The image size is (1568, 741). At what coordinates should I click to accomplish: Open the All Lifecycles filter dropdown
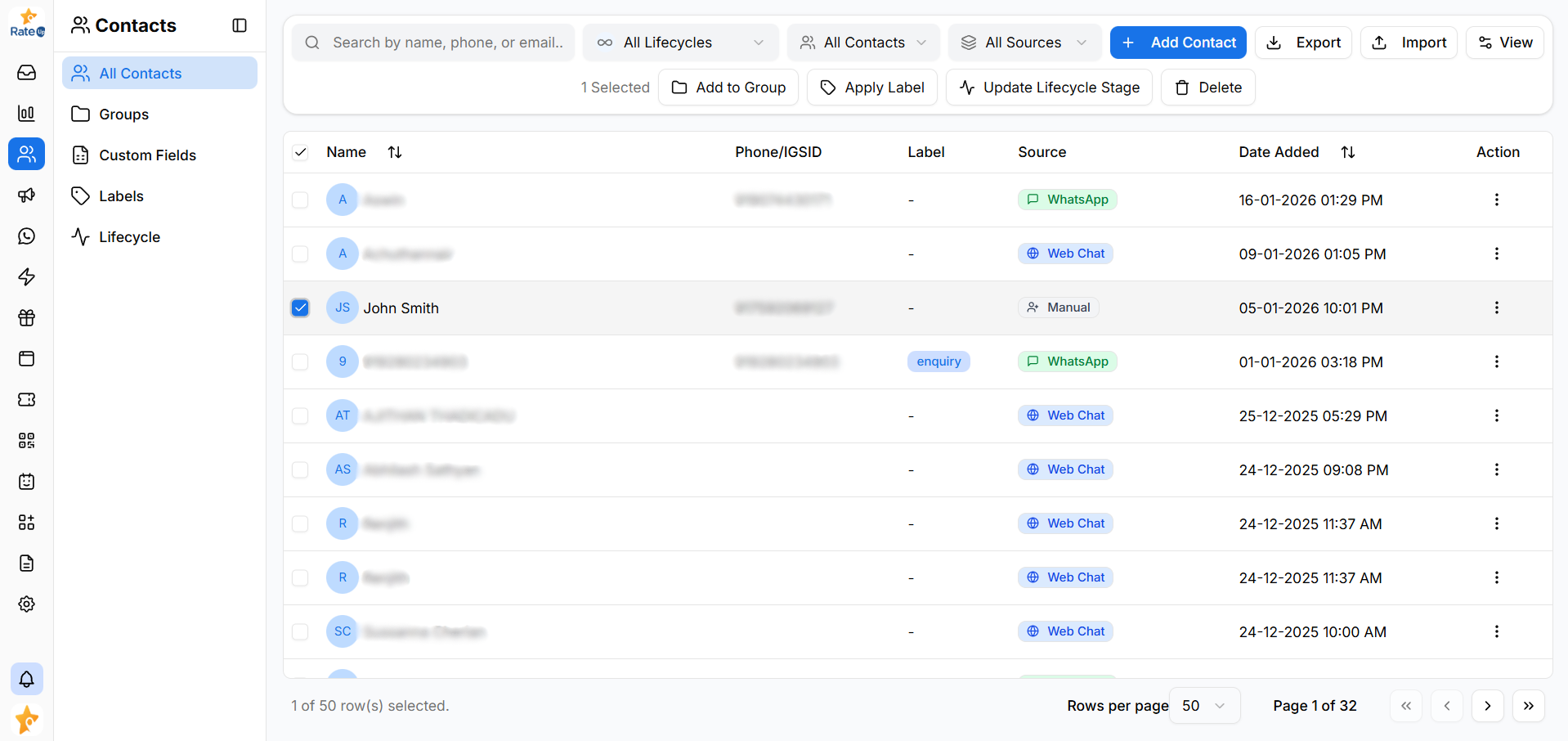coord(681,43)
